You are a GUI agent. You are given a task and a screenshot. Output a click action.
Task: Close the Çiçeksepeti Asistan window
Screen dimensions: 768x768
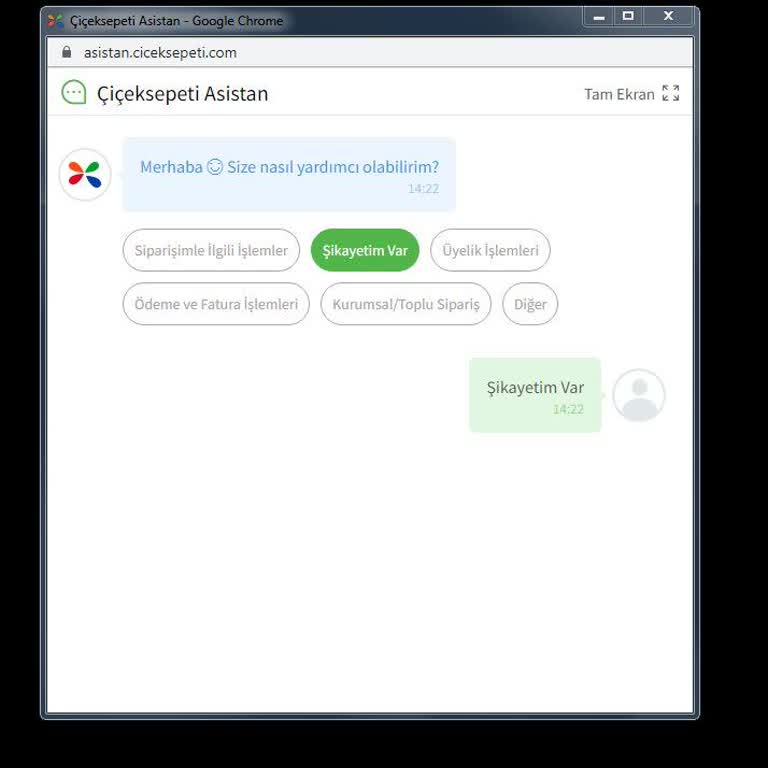(x=668, y=17)
